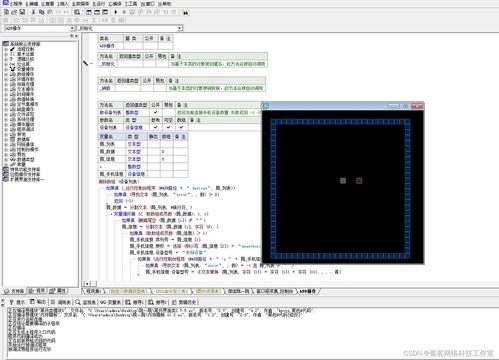
Task: Click the binoculars icon in the toolbar
Action: 185,12
